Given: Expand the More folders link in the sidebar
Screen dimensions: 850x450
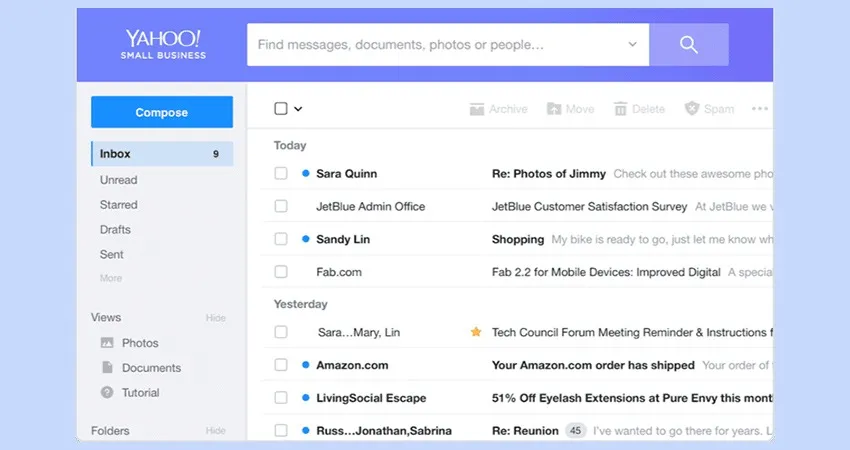Looking at the screenshot, I should (x=111, y=278).
